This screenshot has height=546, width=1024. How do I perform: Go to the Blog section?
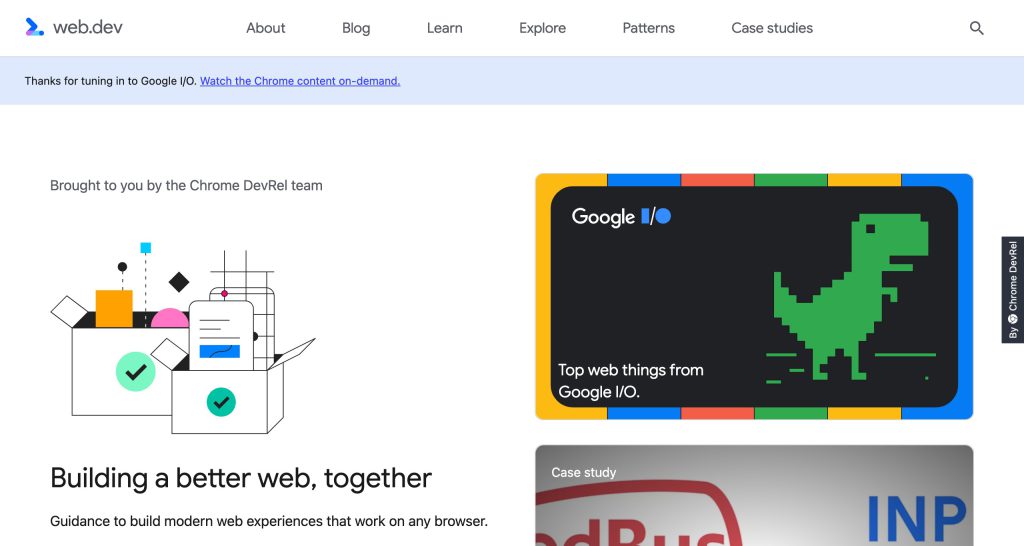tap(356, 28)
